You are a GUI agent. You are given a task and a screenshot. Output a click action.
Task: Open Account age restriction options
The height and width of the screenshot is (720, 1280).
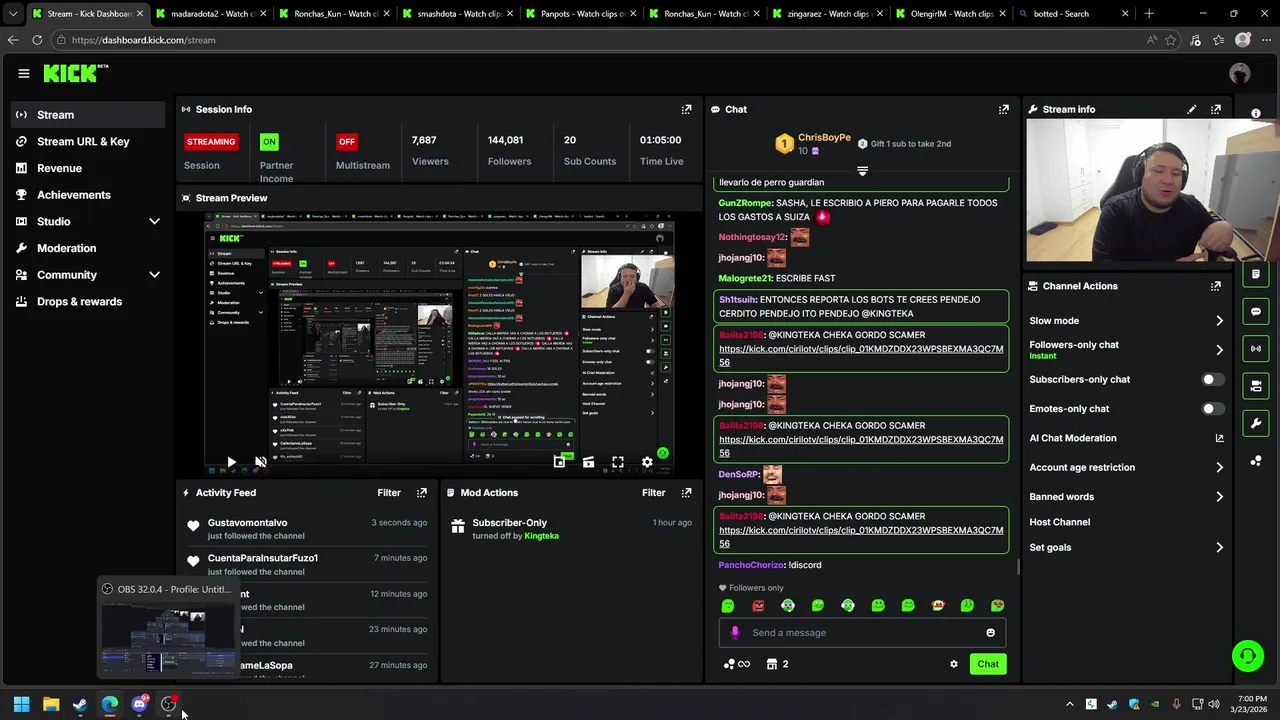1126,467
